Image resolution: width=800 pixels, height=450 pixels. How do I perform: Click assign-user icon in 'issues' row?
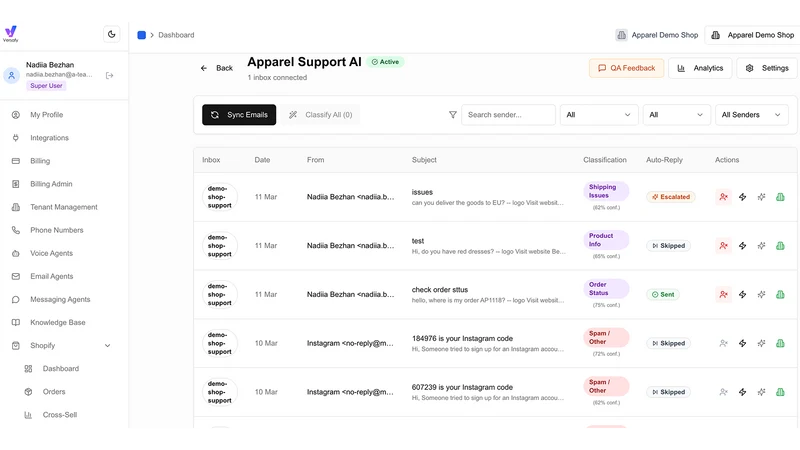[x=723, y=197]
